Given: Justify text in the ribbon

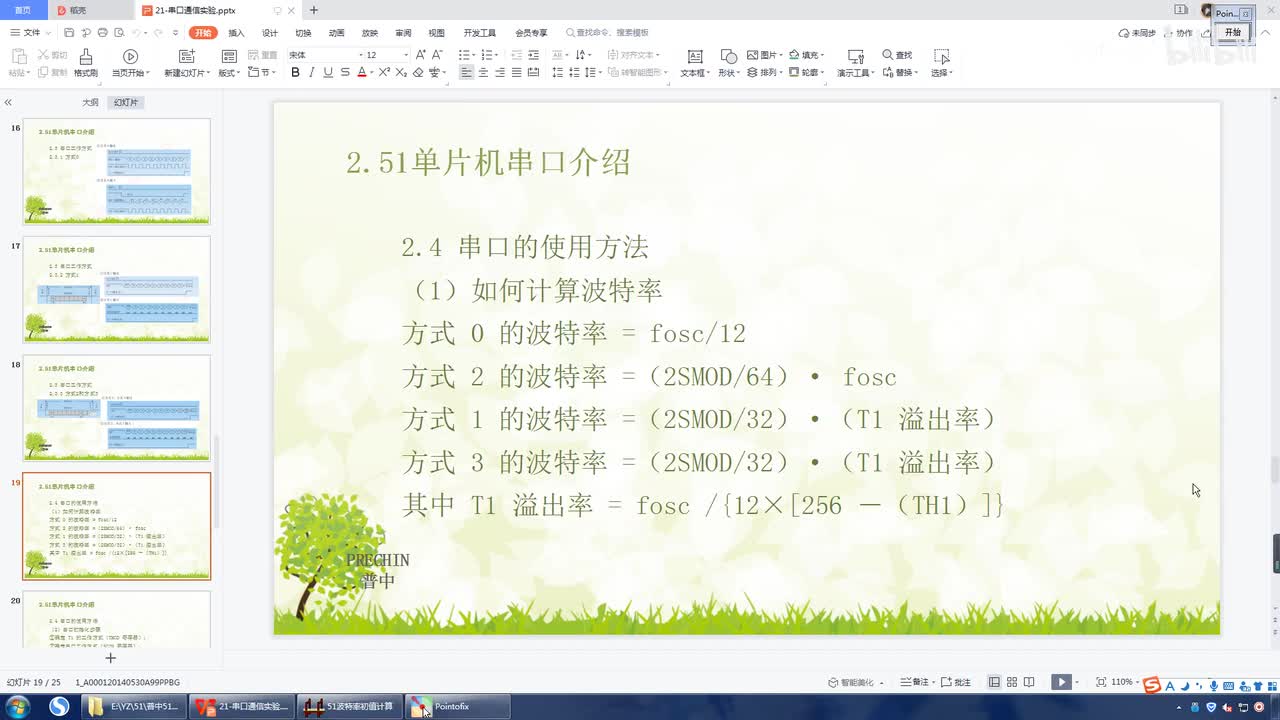Looking at the screenshot, I should [516, 73].
